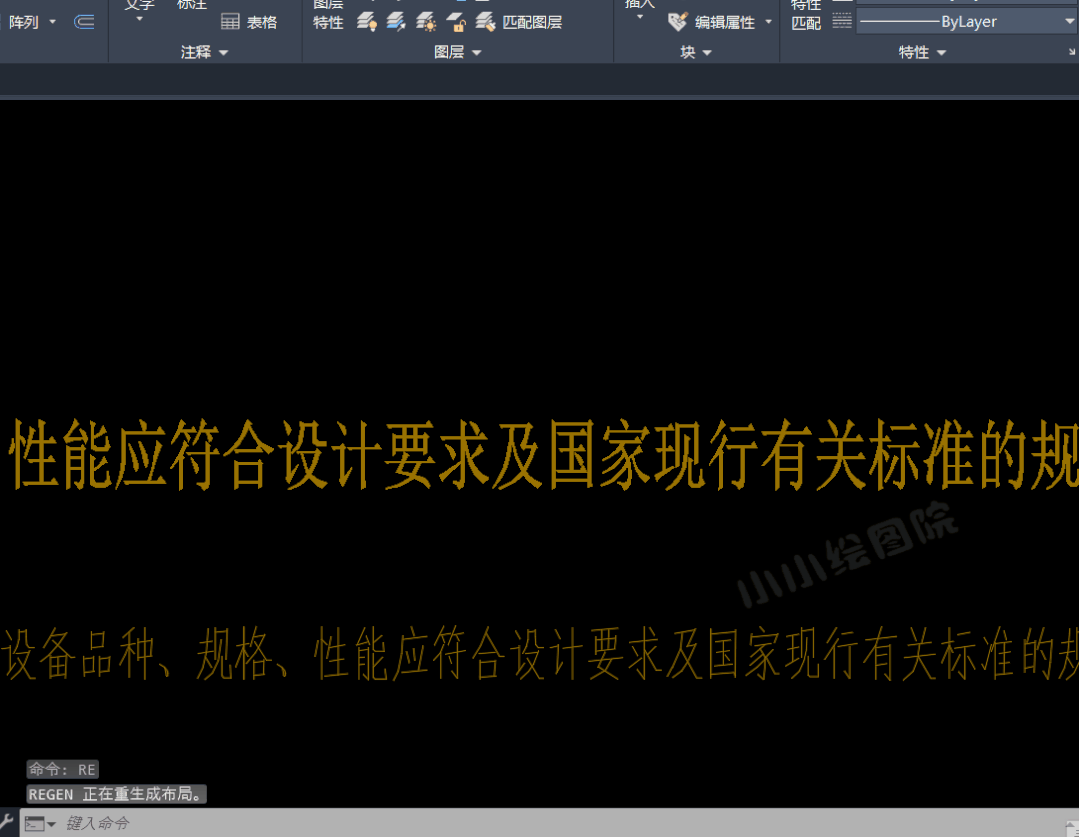The image size is (1079, 837).
Task: Open the ByLayer linetype dropdown
Action: point(1069,22)
